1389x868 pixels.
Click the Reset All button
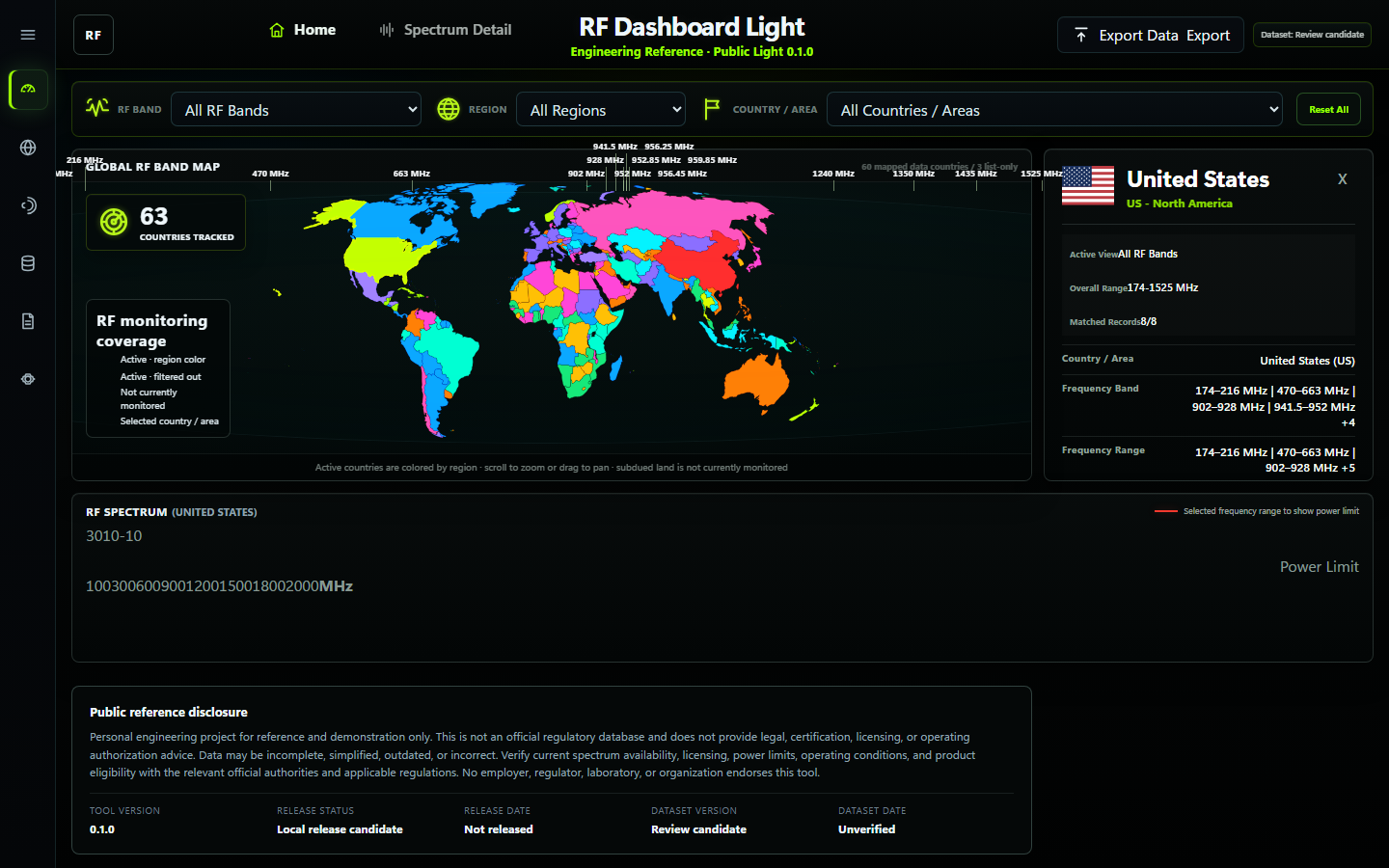point(1329,109)
